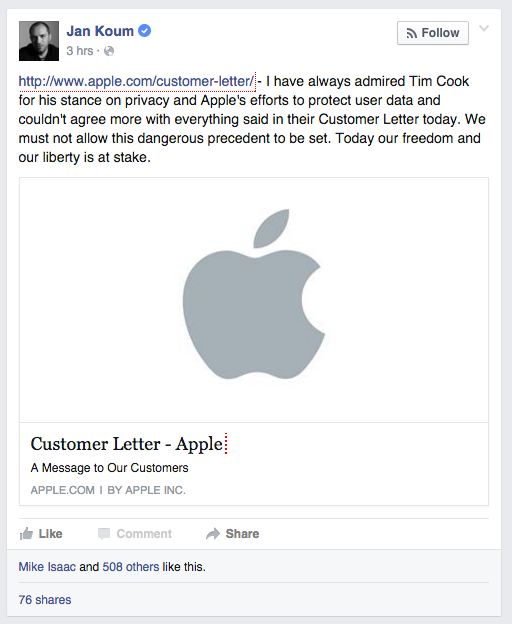
Task: Click the Share arrow icon
Action: click(213, 534)
